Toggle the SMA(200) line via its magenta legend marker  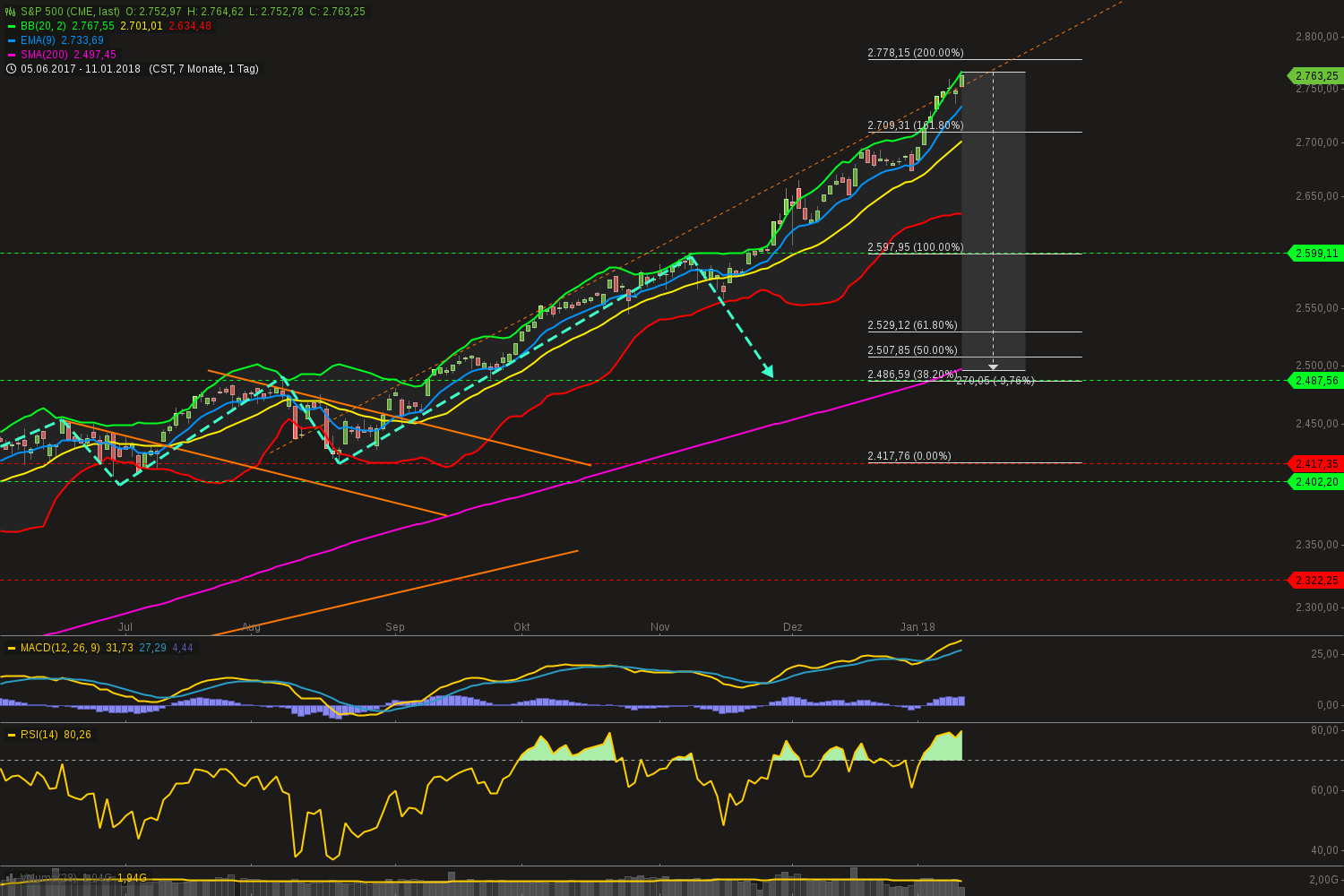click(10, 55)
